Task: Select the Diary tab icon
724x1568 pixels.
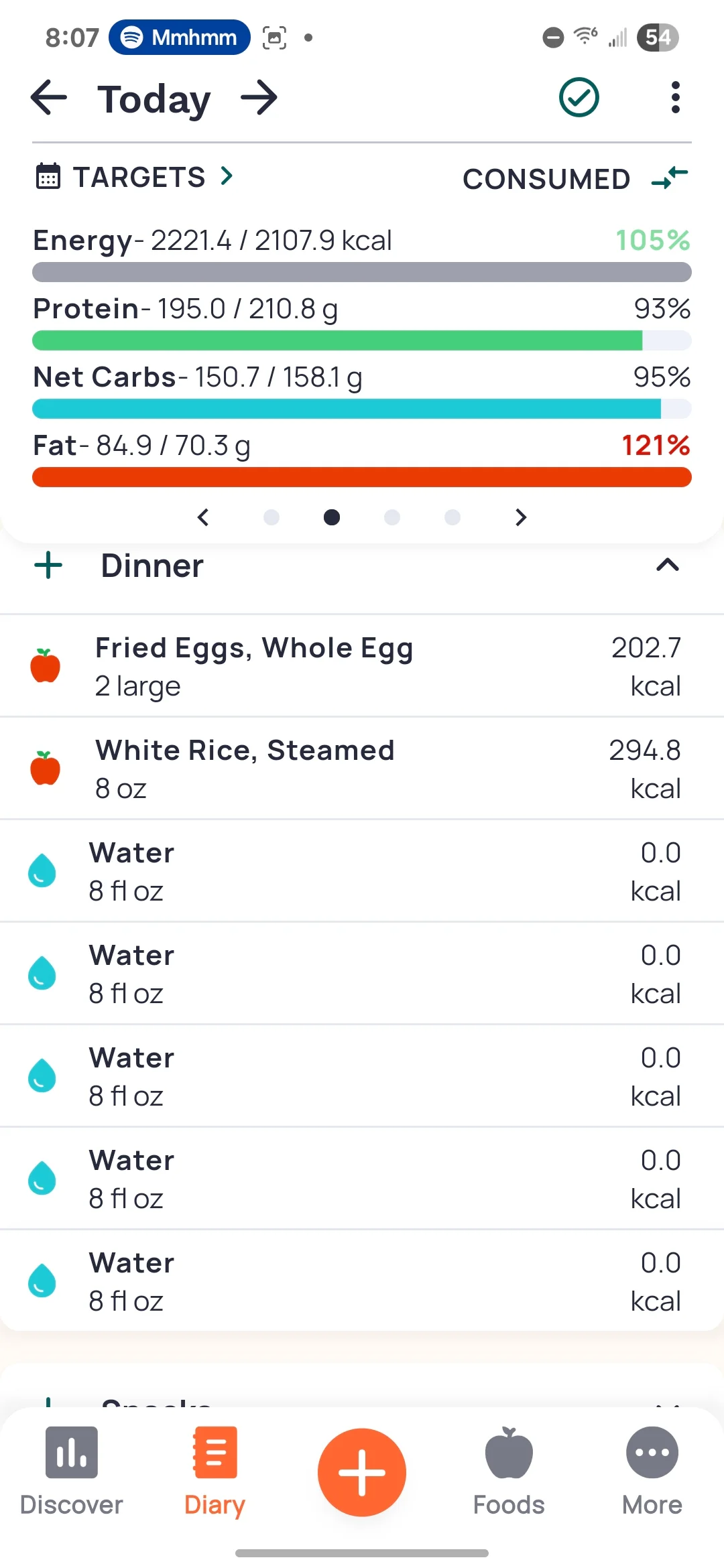Action: coord(215,1454)
